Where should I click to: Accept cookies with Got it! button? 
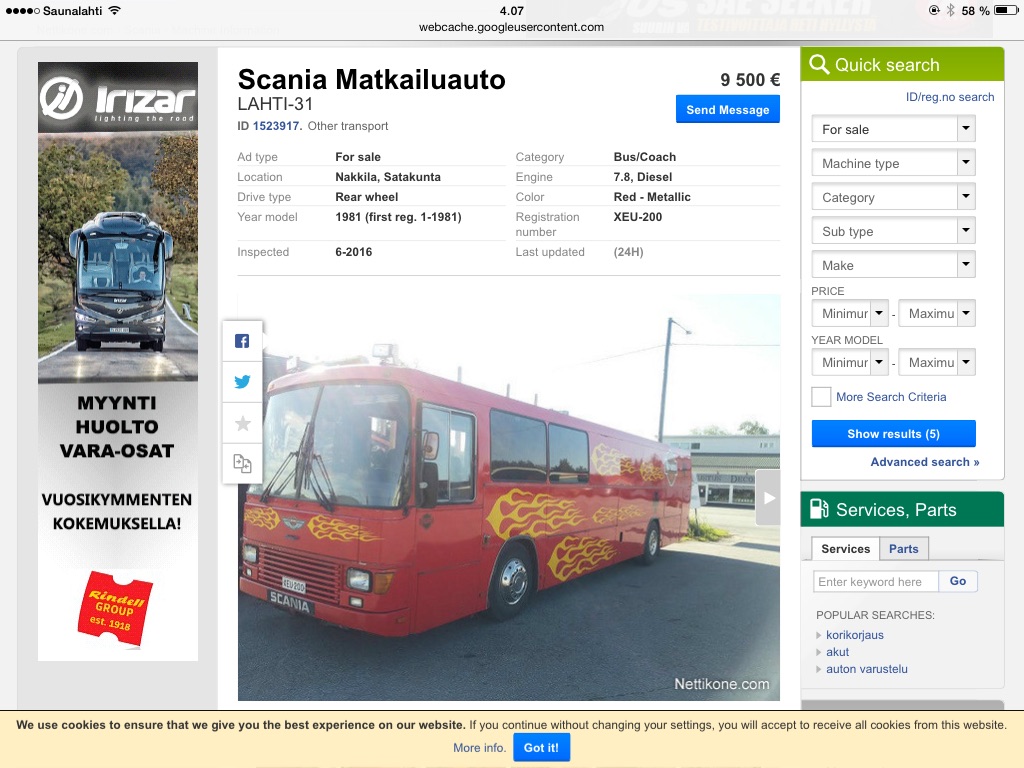(x=542, y=748)
